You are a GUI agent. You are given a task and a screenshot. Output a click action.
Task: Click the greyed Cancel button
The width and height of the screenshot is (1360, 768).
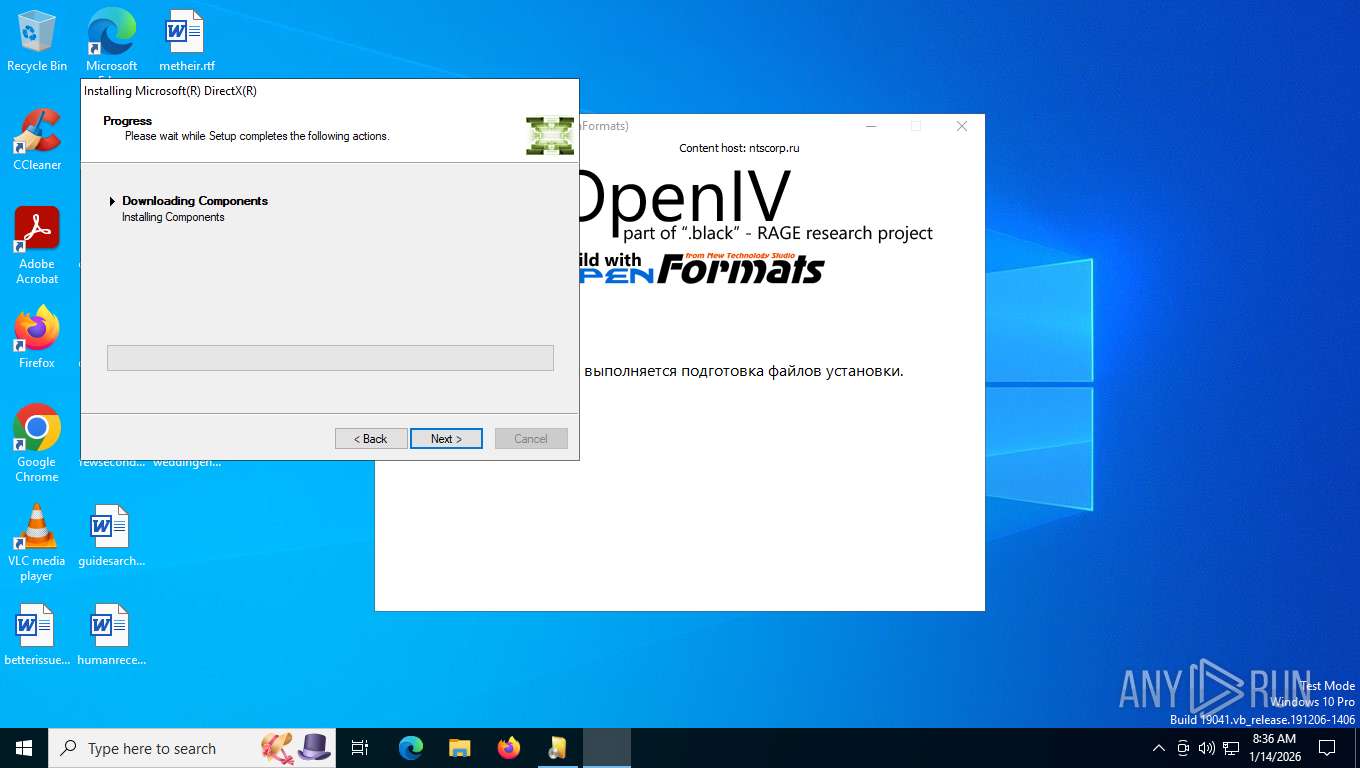click(531, 439)
